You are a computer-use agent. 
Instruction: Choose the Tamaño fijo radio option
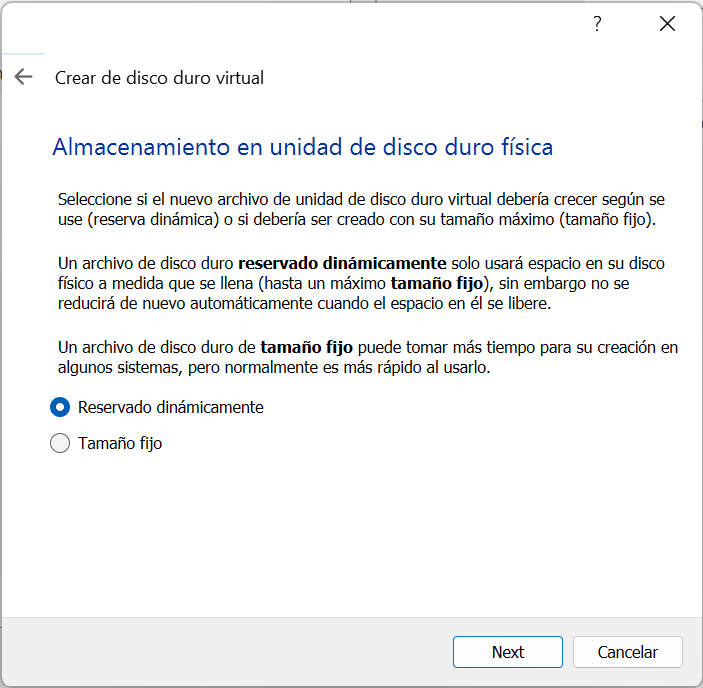point(60,443)
